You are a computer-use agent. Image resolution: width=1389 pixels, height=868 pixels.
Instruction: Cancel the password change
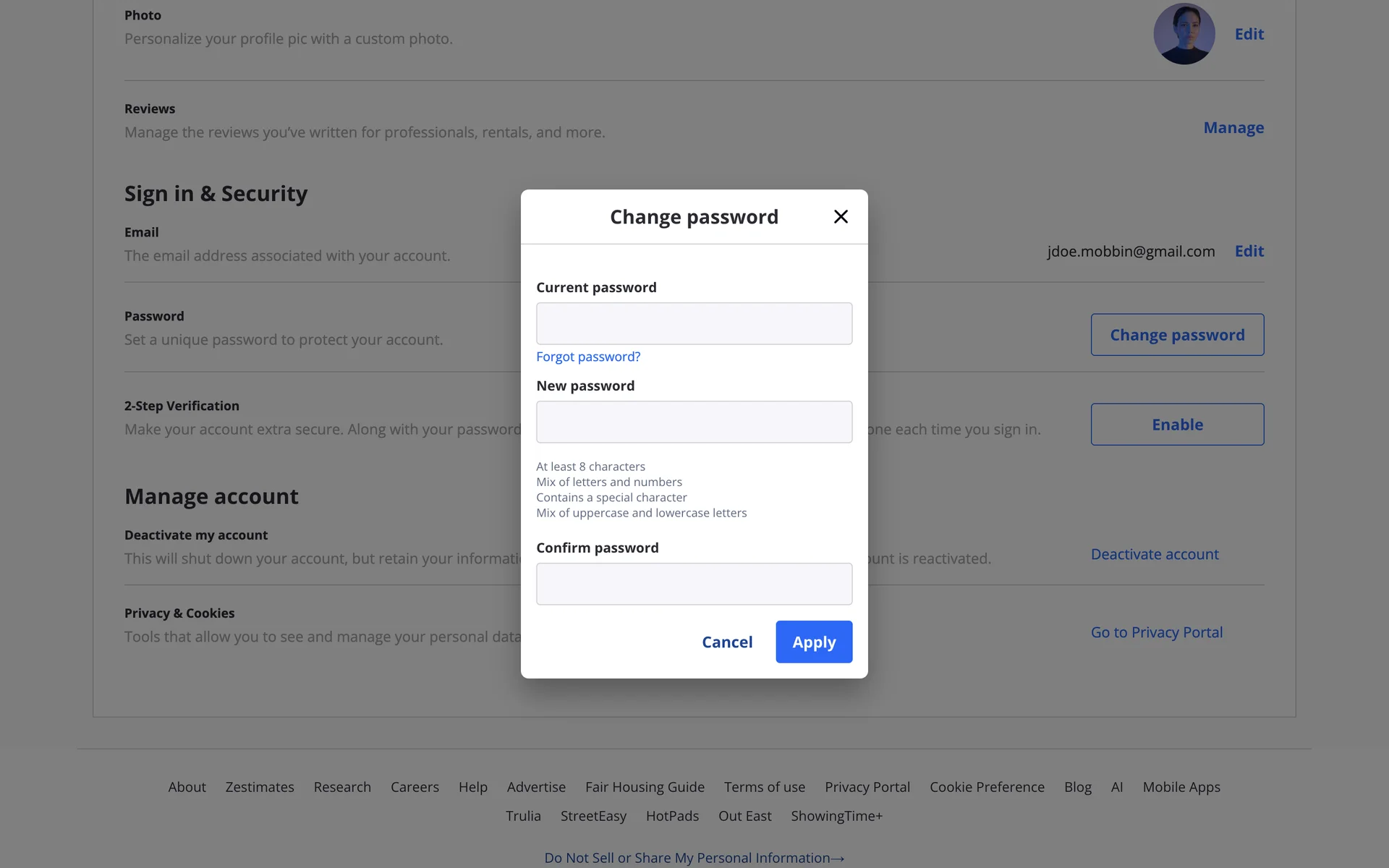(x=726, y=642)
